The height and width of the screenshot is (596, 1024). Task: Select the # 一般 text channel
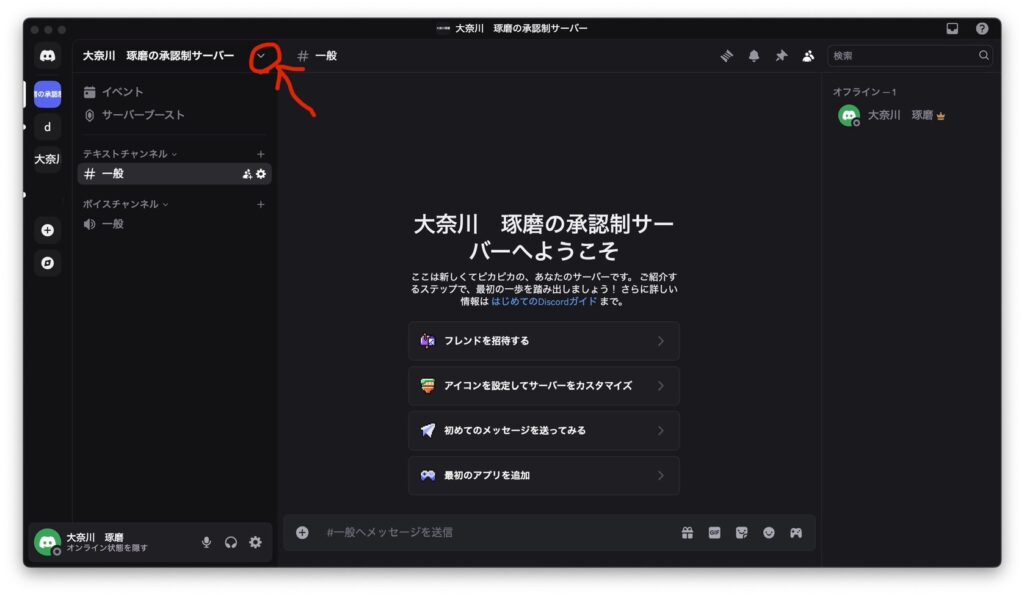[x=174, y=174]
